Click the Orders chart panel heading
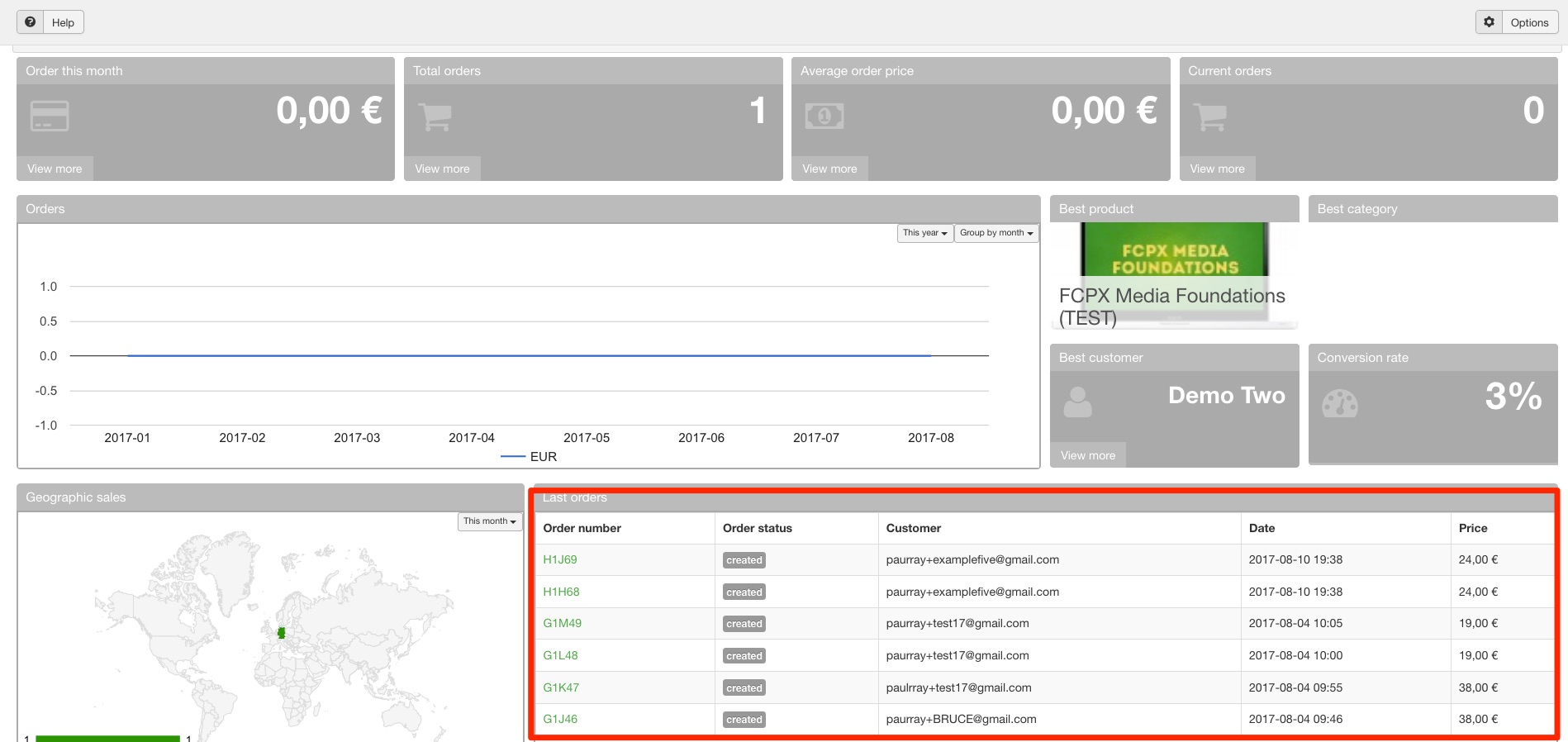 [x=45, y=209]
